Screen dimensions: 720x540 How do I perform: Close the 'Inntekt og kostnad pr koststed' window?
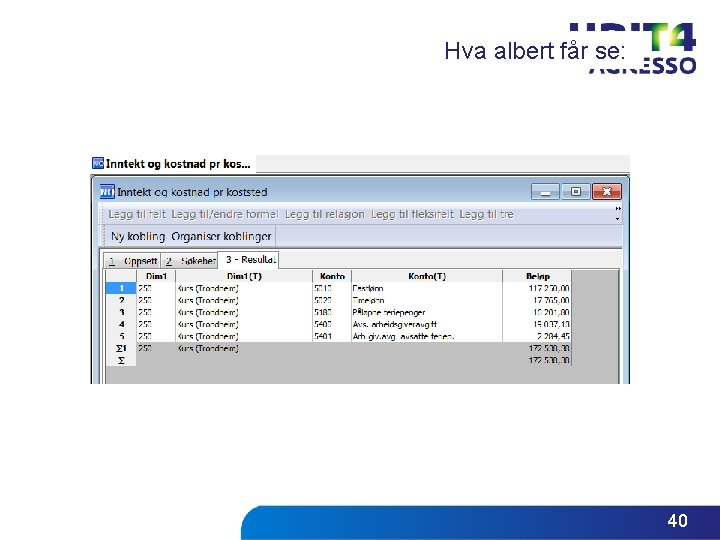[x=607, y=191]
